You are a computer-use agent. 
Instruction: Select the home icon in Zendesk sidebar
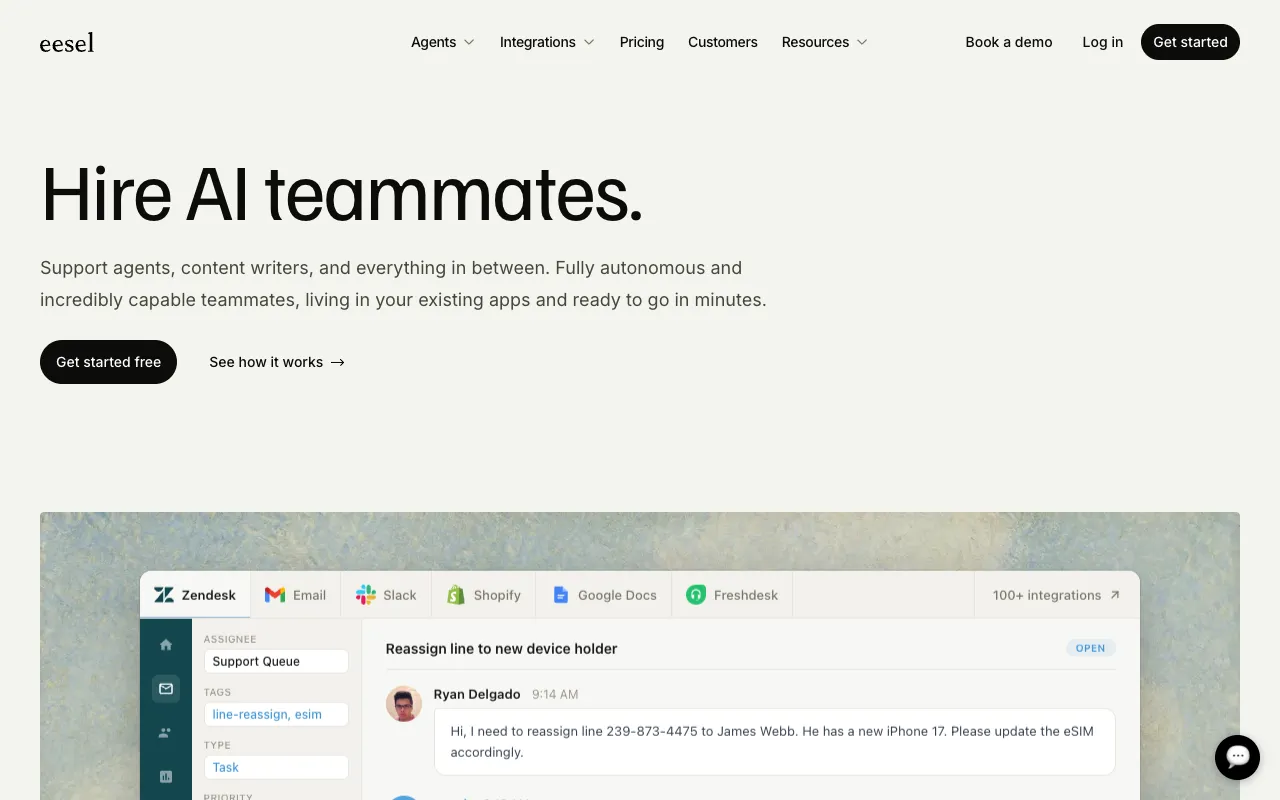tap(166, 645)
